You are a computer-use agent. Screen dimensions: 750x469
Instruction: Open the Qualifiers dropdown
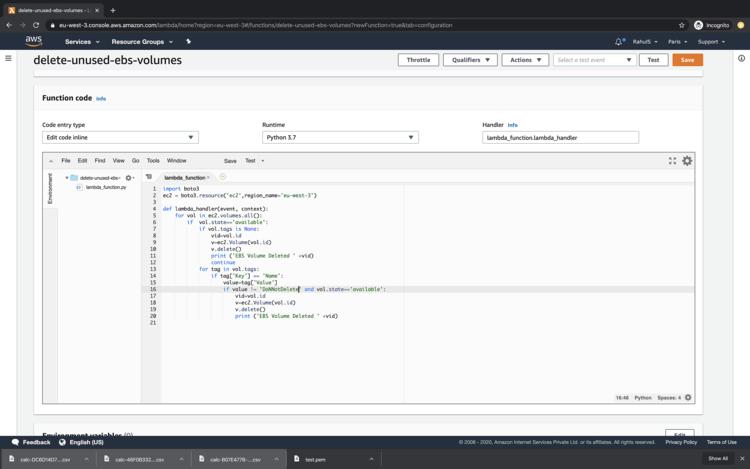(469, 60)
